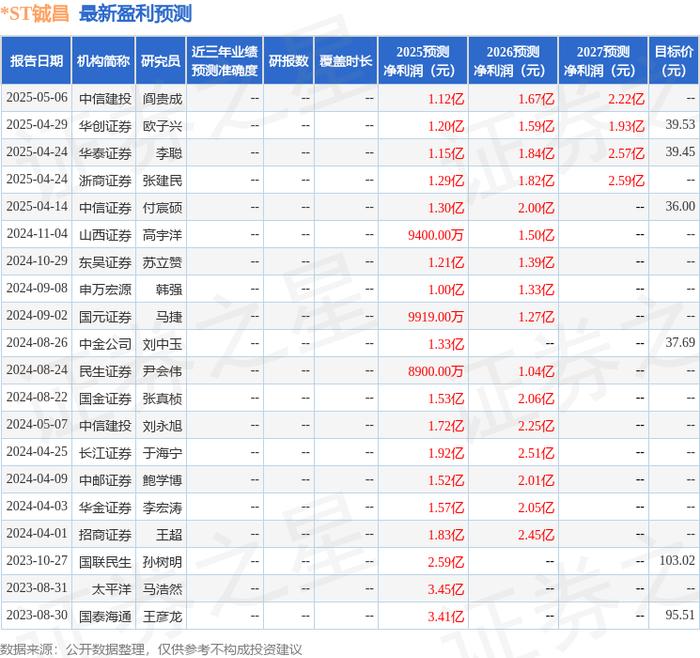Click researcher name 付宸硕
Viewport: 700px width, 658px height.
(x=162, y=208)
